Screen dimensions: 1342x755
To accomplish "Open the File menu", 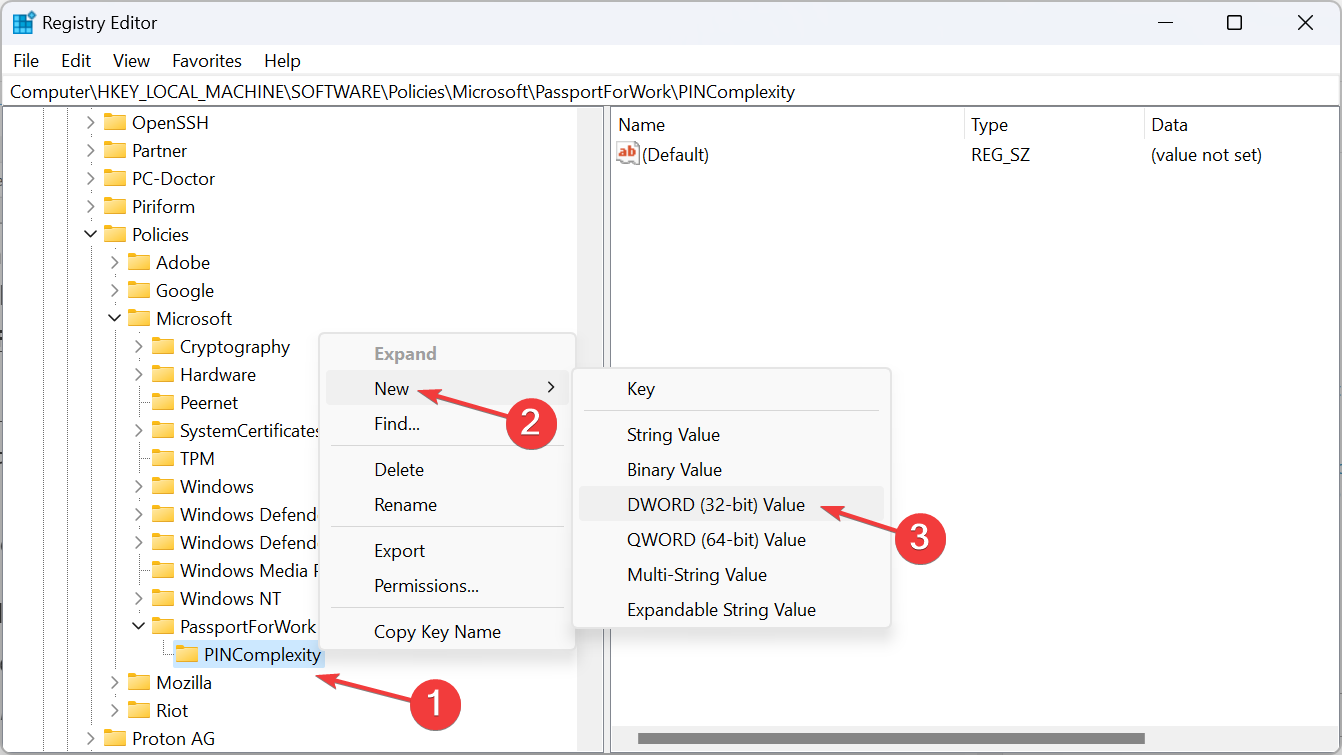I will (x=26, y=61).
